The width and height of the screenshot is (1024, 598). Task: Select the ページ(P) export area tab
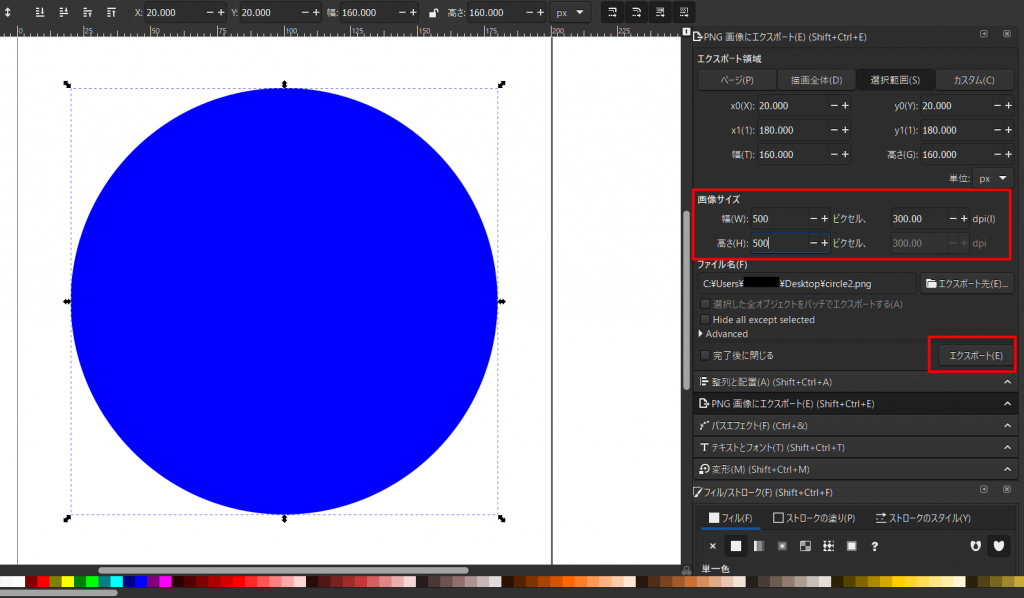tap(735, 80)
